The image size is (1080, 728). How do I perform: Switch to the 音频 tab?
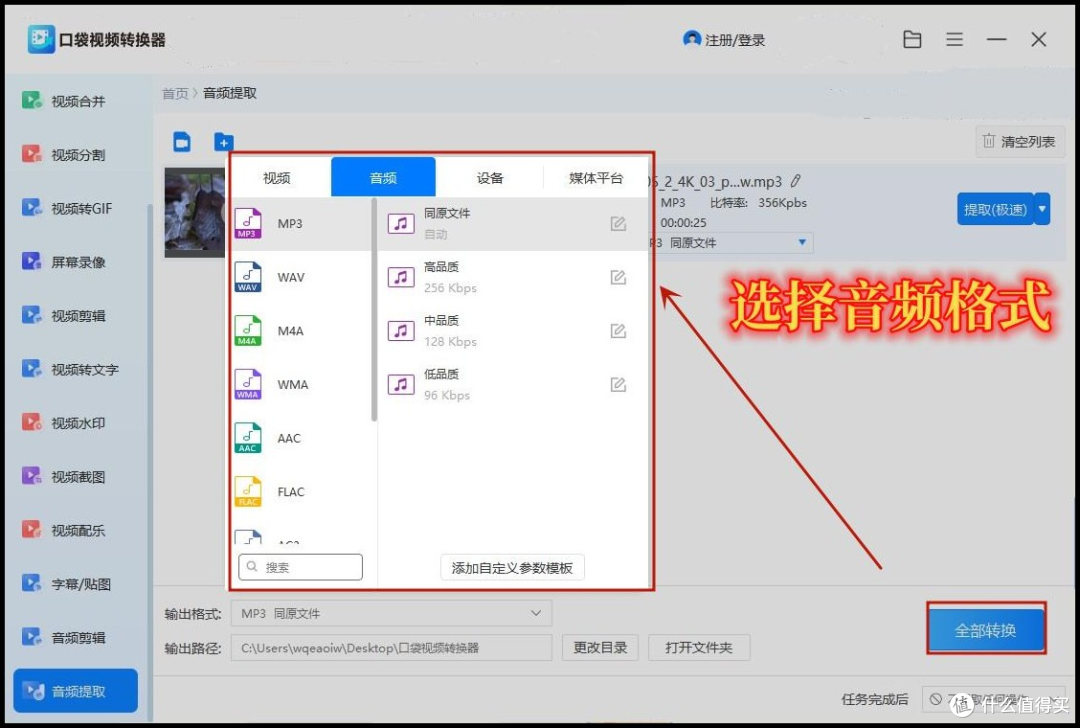point(383,177)
